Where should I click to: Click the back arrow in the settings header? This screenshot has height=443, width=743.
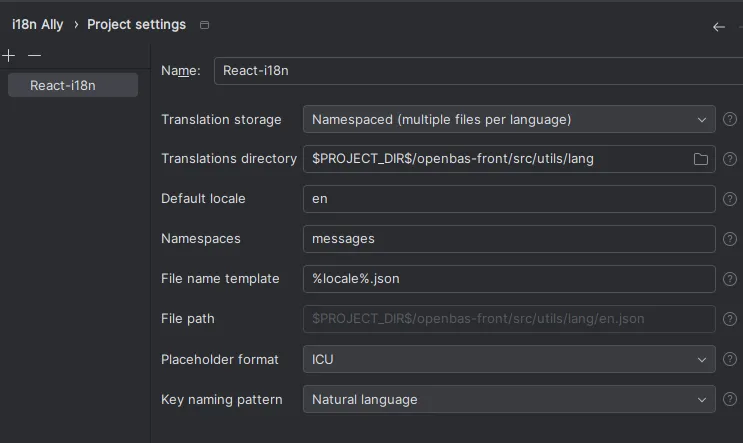click(x=718, y=27)
